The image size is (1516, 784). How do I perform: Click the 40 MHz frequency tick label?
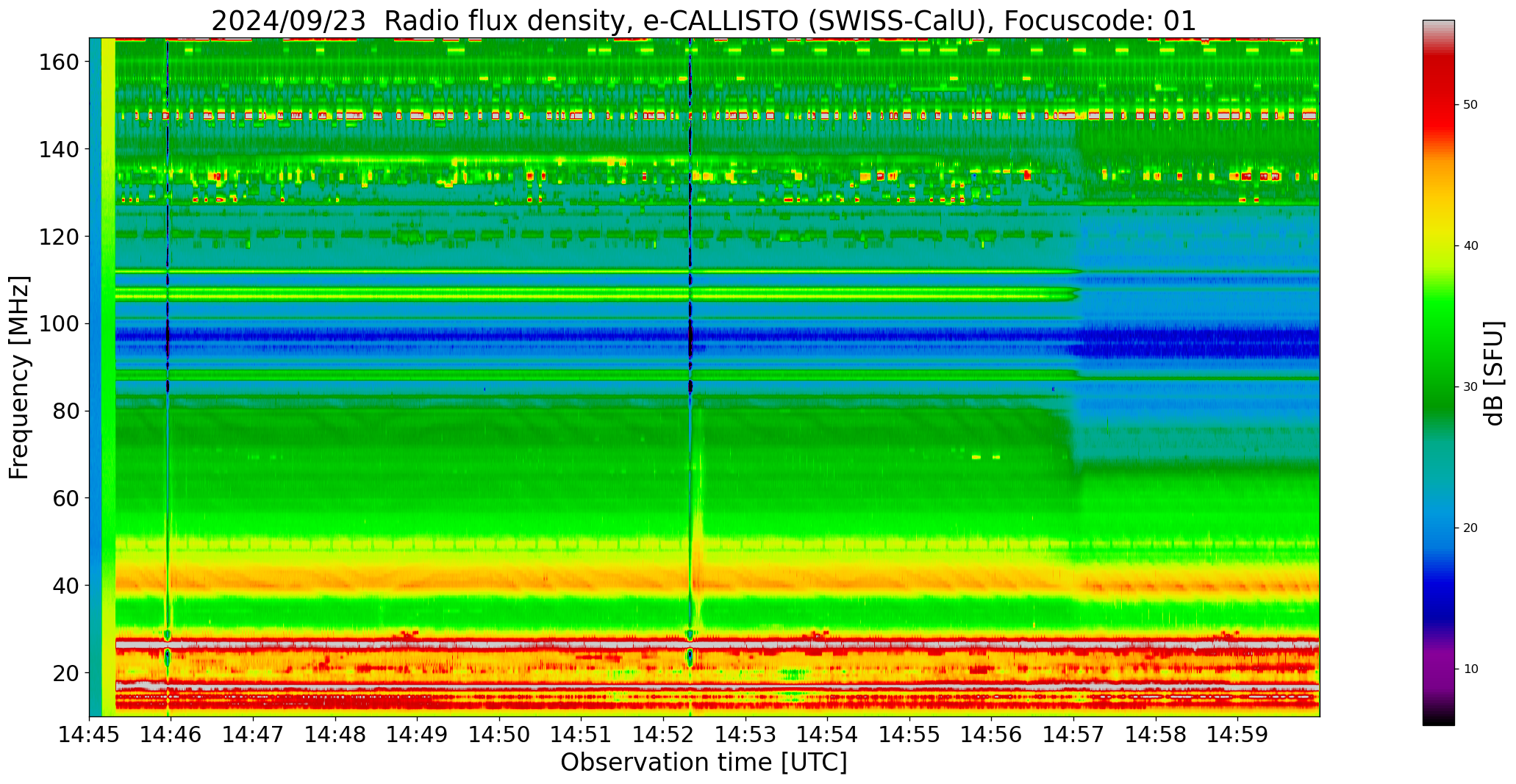click(x=65, y=586)
